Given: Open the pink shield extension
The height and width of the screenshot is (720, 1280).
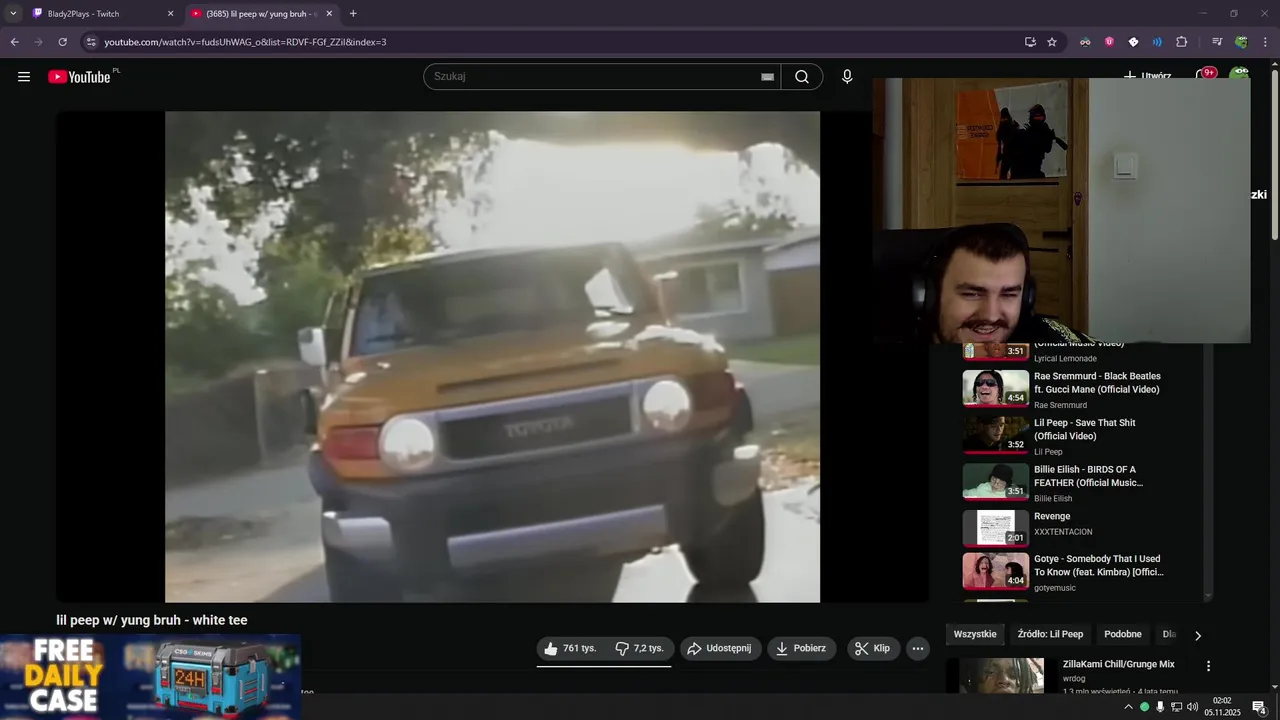Looking at the screenshot, I should tap(1109, 42).
